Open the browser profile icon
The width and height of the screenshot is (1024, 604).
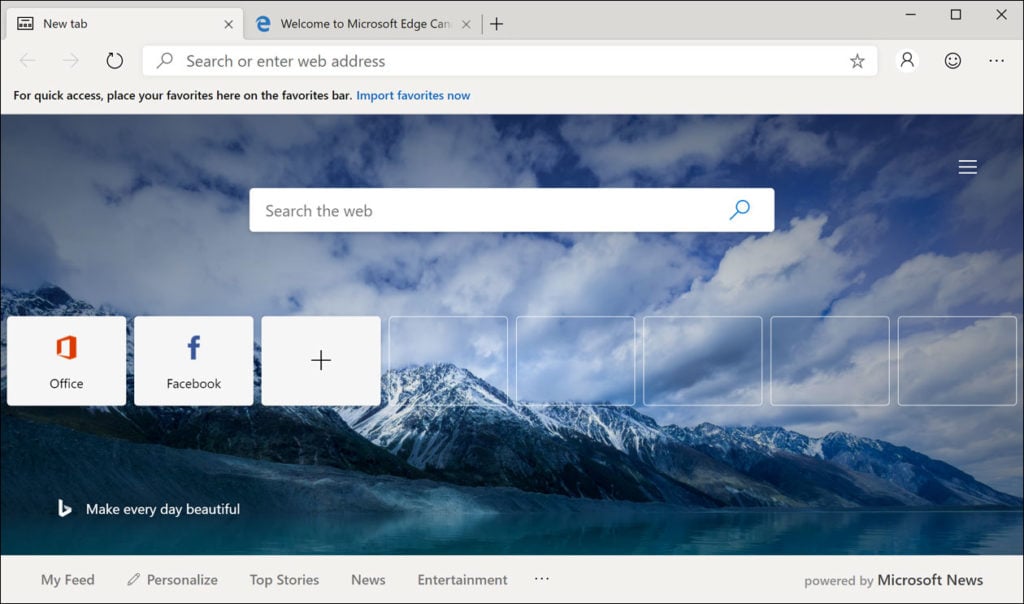click(906, 60)
